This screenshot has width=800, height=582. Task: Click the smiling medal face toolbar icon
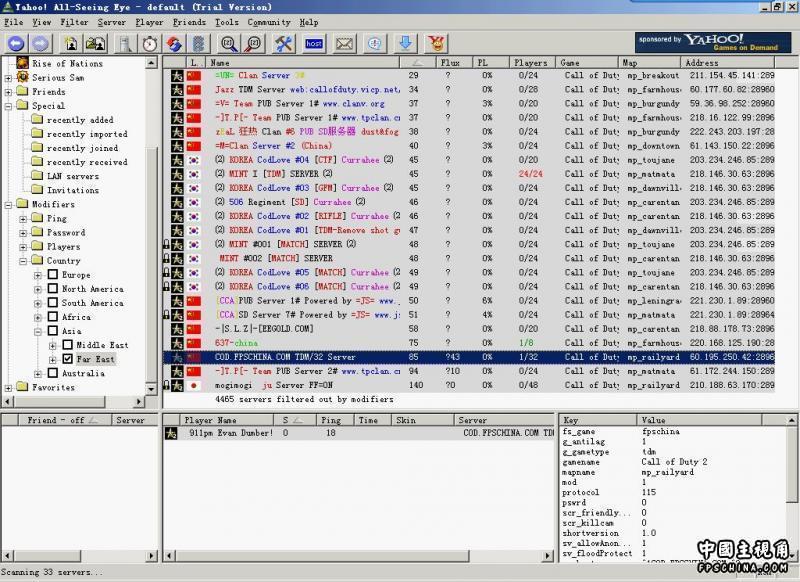click(436, 44)
